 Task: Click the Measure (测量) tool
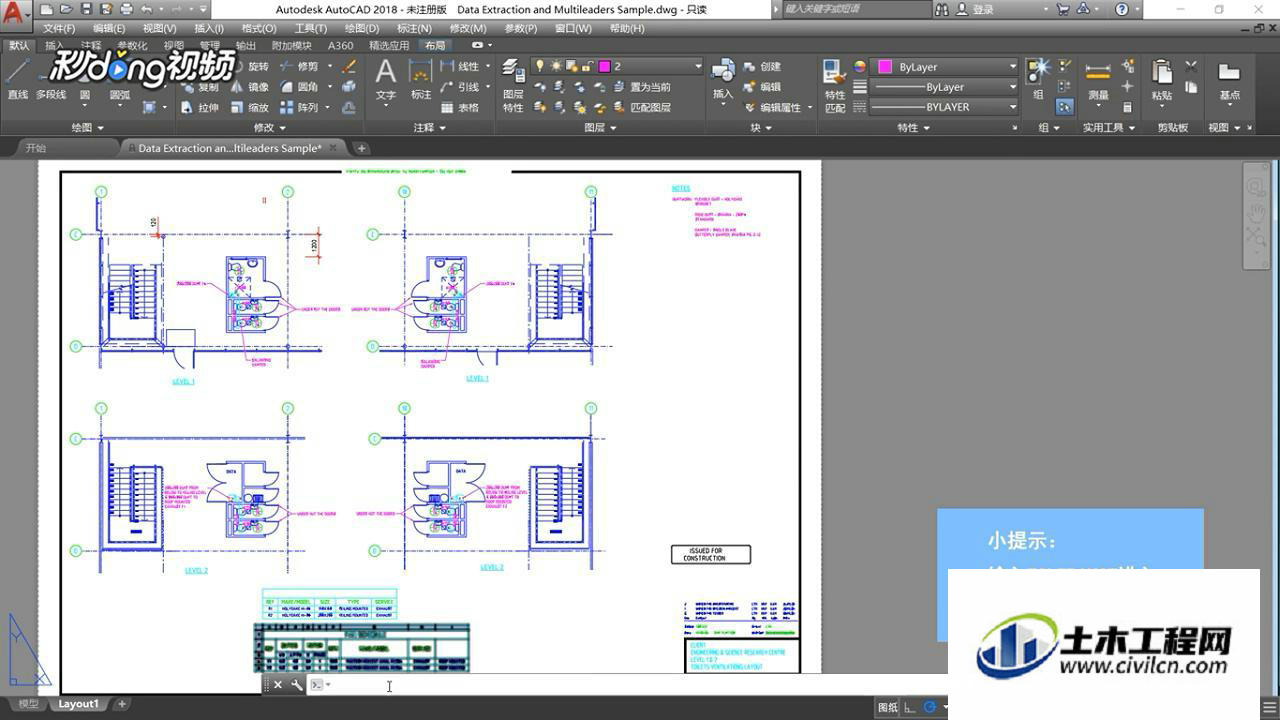[x=1098, y=80]
